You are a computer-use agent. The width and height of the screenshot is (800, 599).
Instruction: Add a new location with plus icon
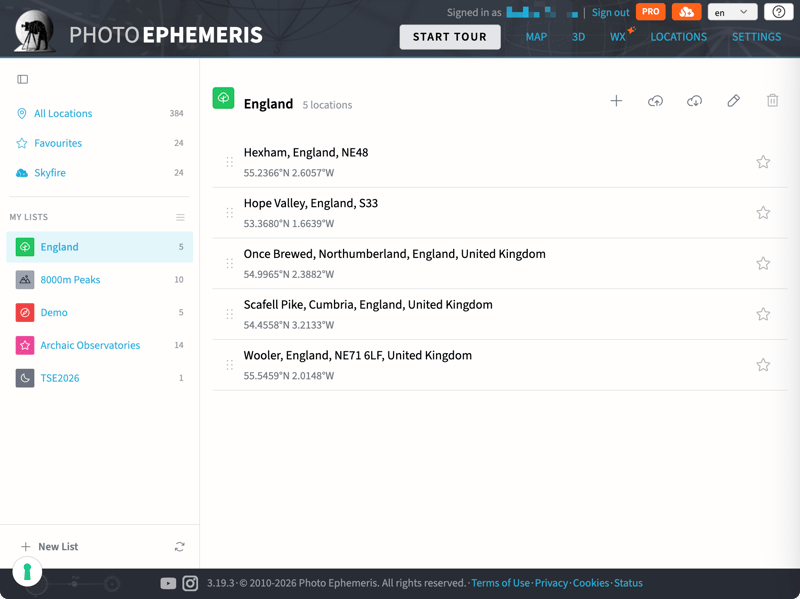click(x=616, y=101)
